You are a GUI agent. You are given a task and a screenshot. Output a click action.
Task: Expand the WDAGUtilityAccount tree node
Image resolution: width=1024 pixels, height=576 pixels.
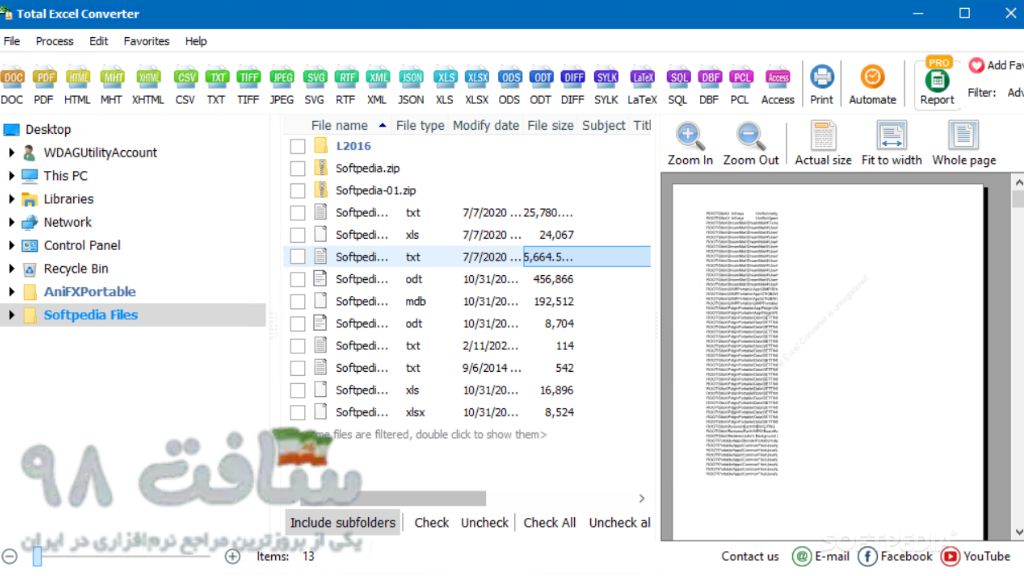(11, 153)
